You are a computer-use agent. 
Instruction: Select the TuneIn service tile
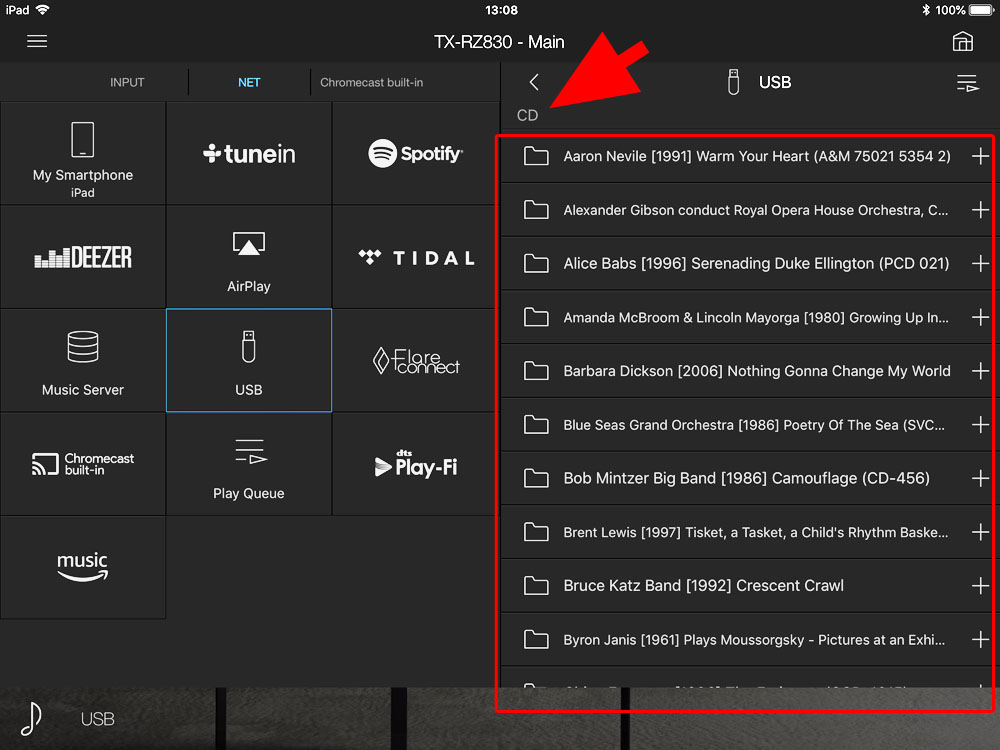(249, 153)
